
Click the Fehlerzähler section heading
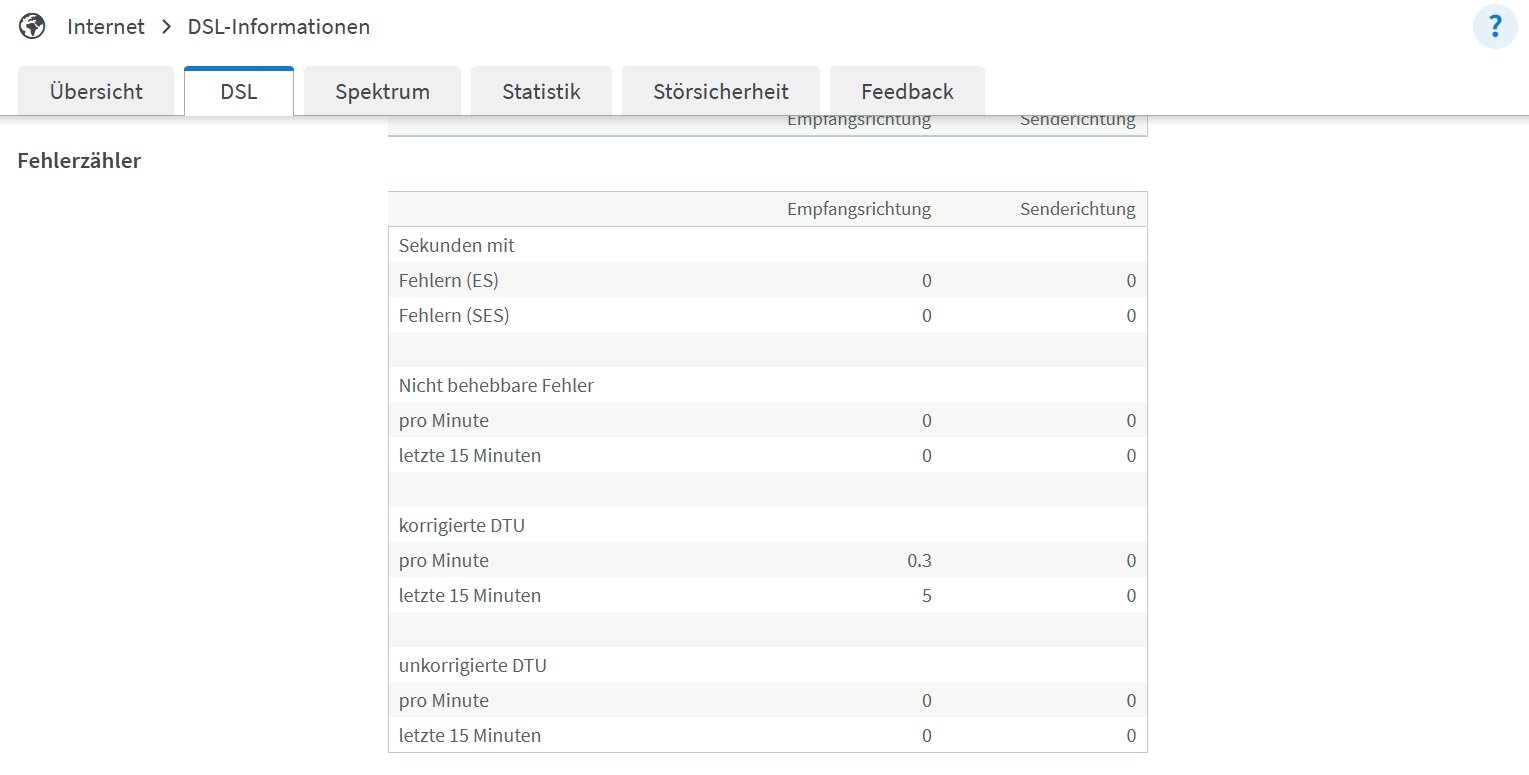pyautogui.click(x=79, y=160)
